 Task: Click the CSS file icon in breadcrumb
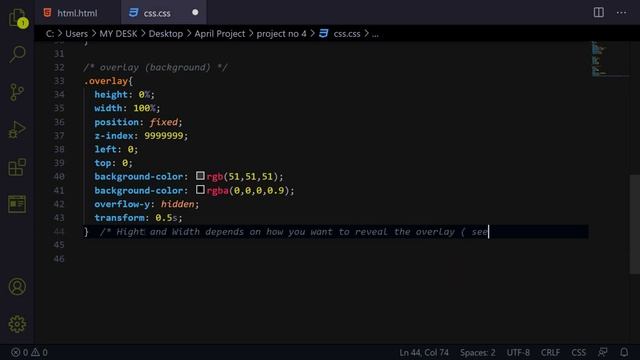coord(324,33)
